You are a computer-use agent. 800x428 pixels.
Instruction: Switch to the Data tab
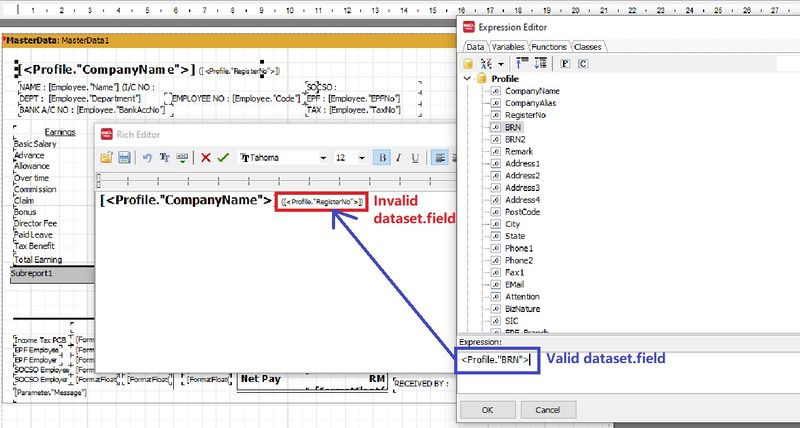click(x=475, y=46)
